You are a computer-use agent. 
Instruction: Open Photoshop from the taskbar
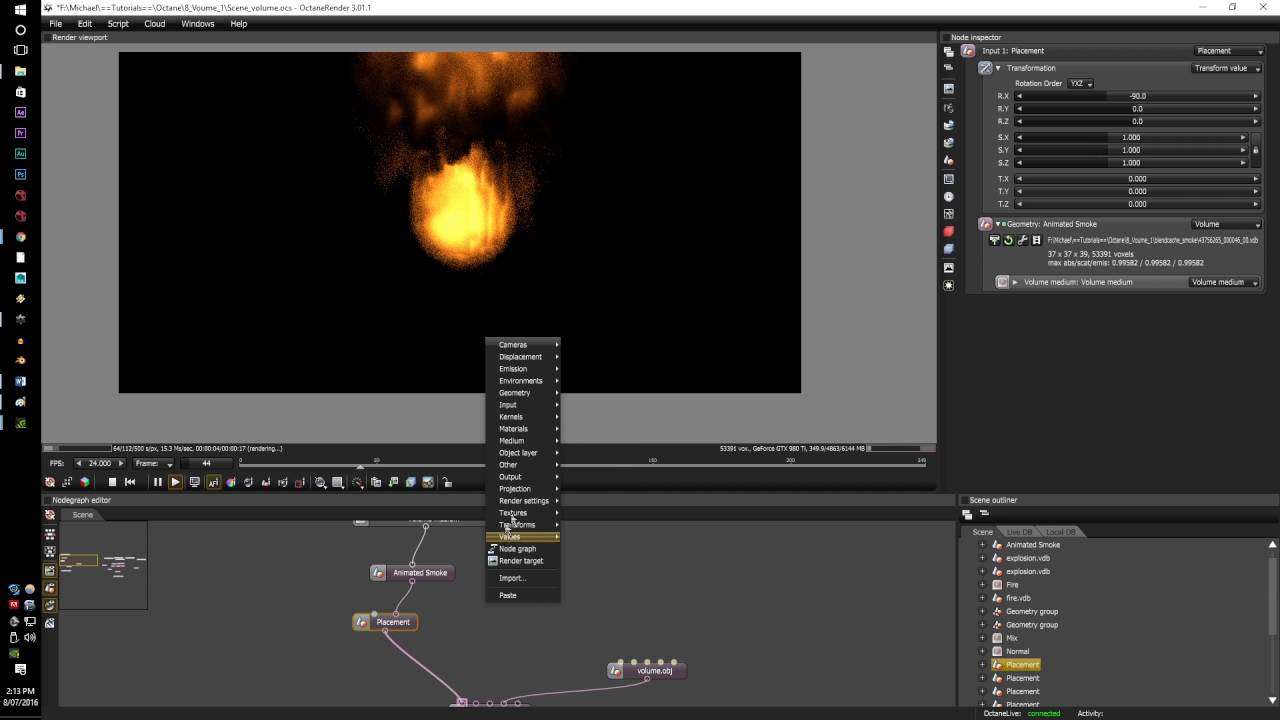coord(20,174)
